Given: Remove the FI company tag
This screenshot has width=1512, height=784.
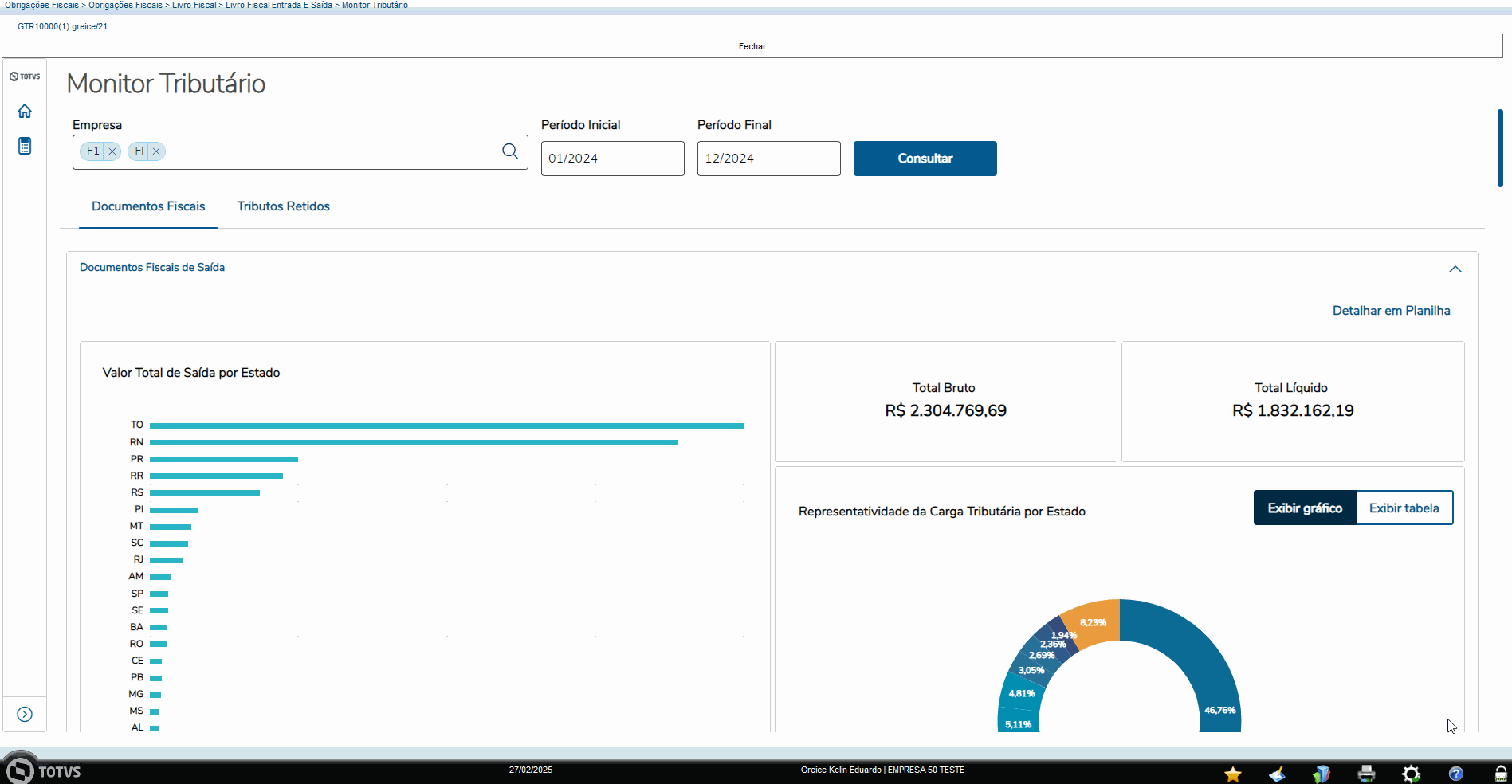Looking at the screenshot, I should (156, 151).
